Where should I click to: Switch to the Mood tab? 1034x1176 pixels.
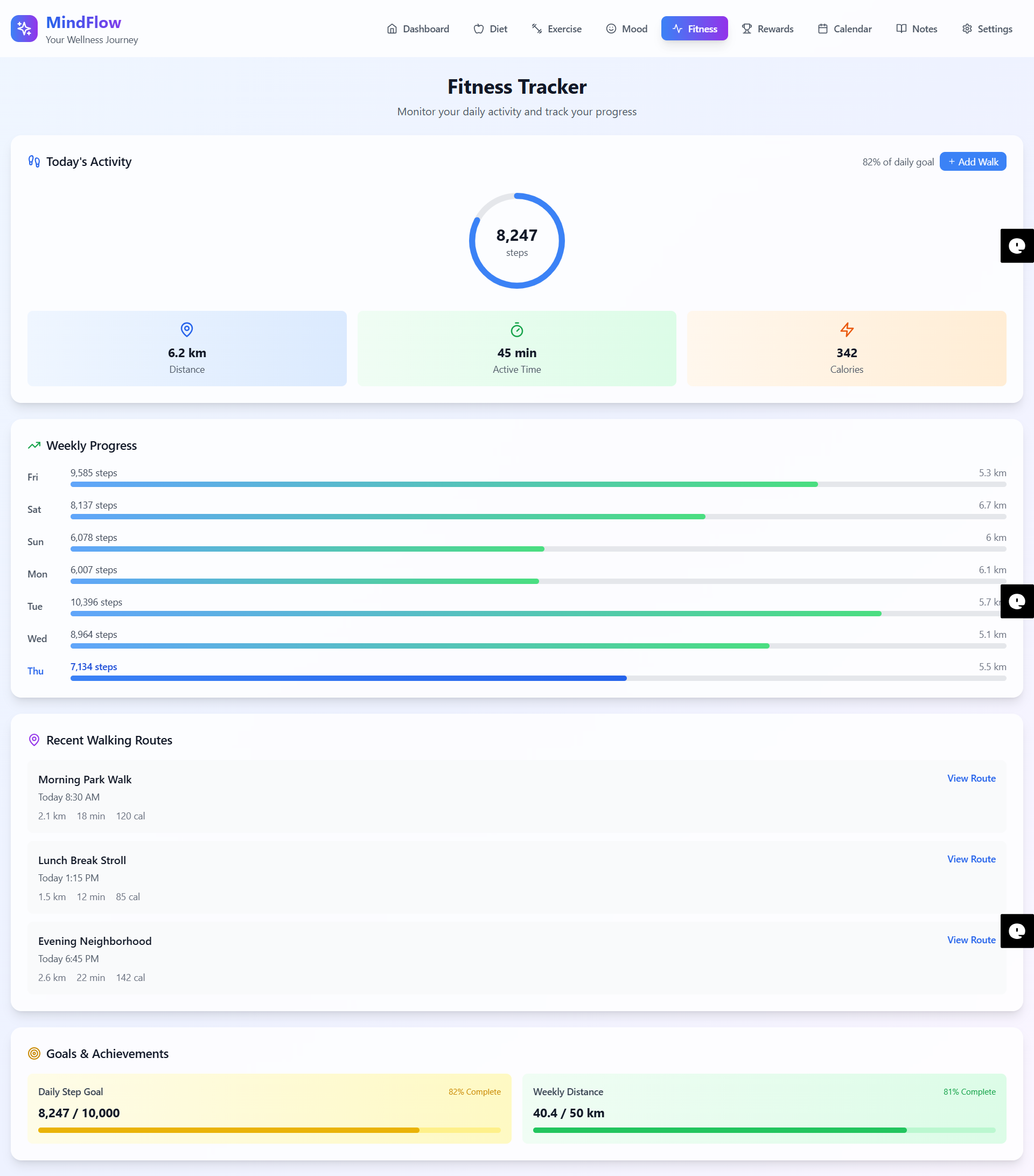coord(626,29)
